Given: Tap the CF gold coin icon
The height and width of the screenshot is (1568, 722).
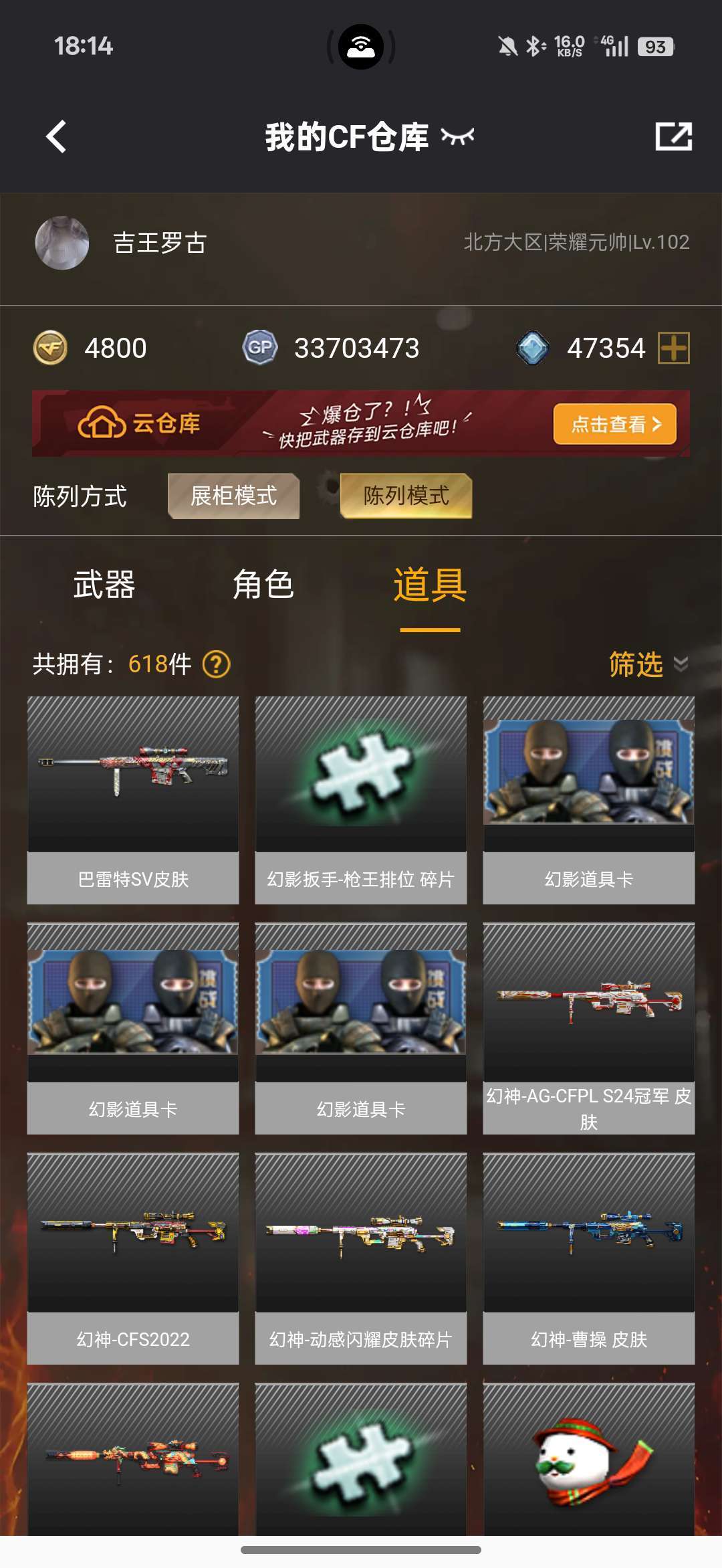Looking at the screenshot, I should click(50, 348).
